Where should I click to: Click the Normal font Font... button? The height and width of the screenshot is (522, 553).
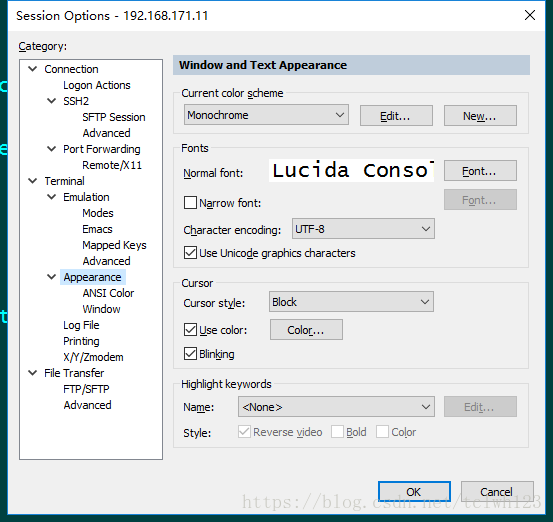click(480, 171)
